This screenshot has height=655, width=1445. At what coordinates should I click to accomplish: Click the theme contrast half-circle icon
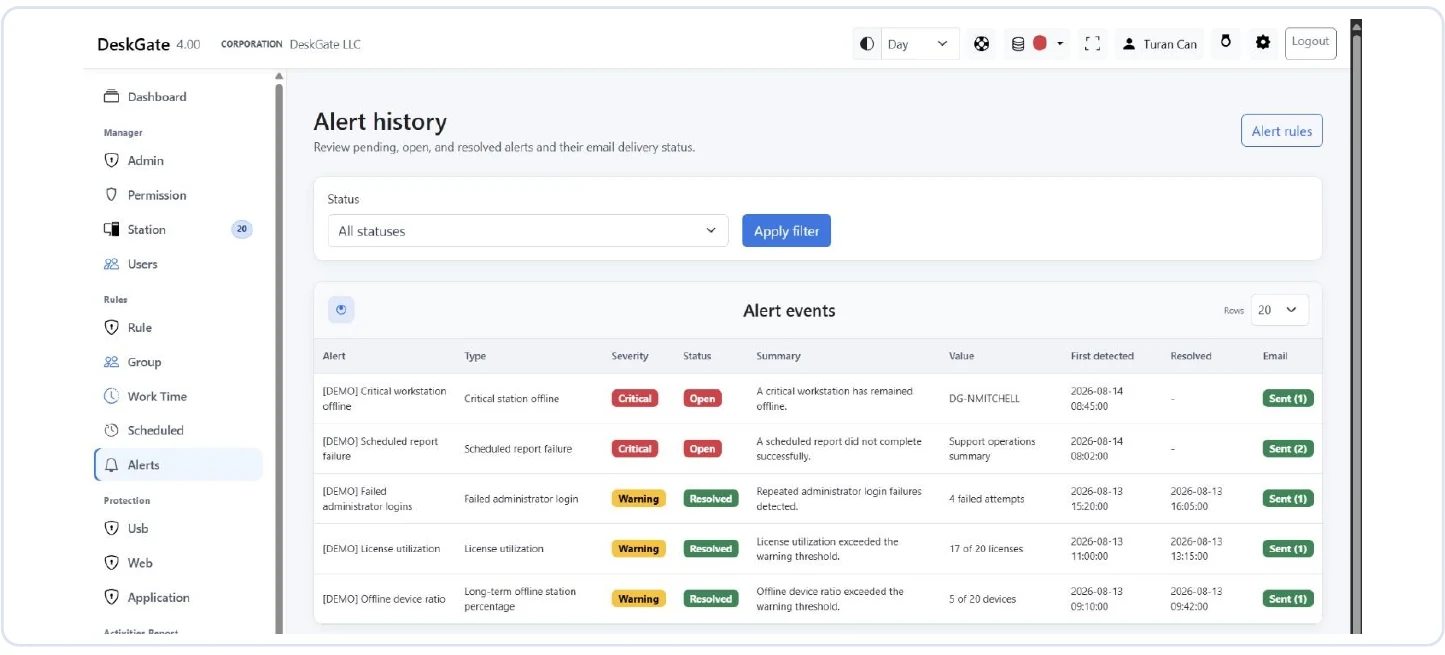tap(867, 44)
